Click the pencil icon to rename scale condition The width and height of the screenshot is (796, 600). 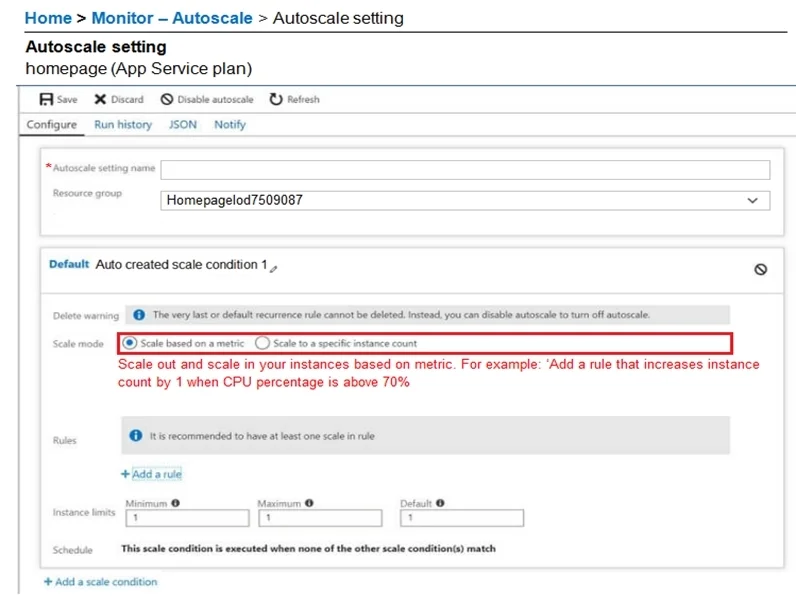274,269
